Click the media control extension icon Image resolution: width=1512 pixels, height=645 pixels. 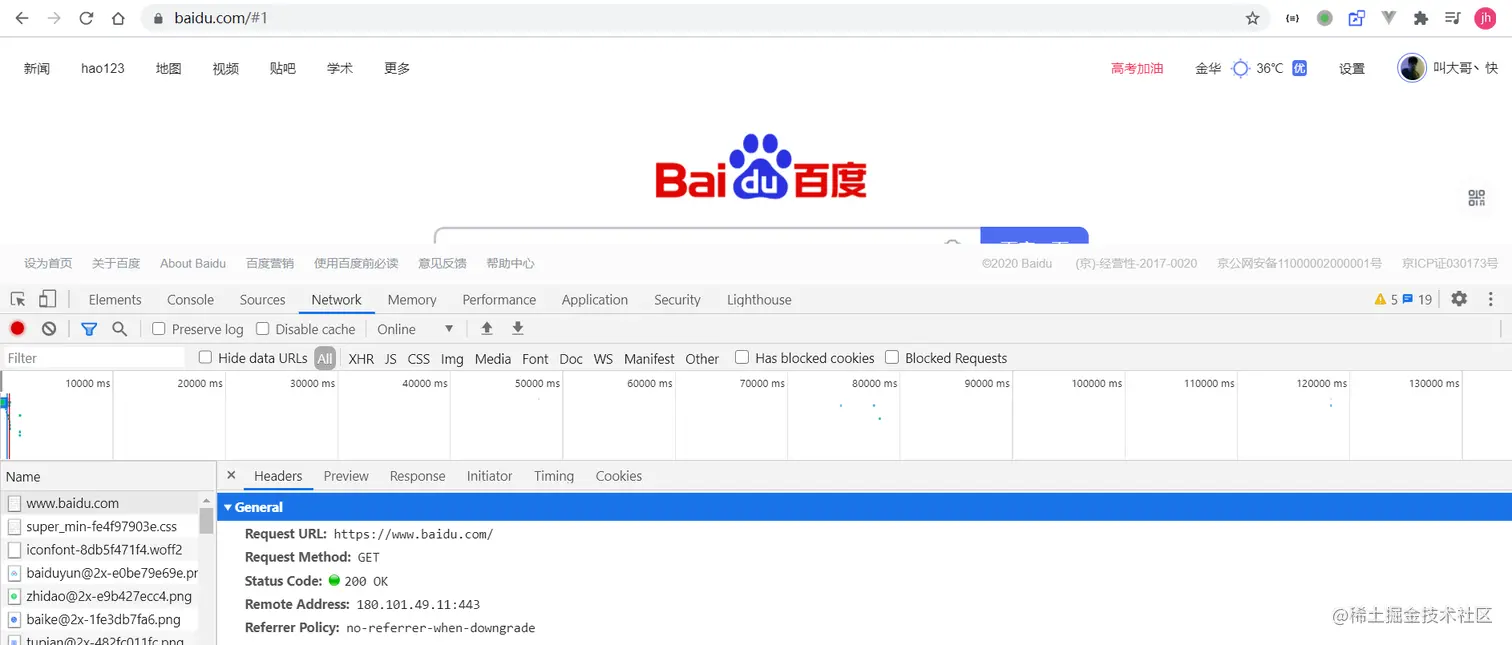pos(1453,18)
